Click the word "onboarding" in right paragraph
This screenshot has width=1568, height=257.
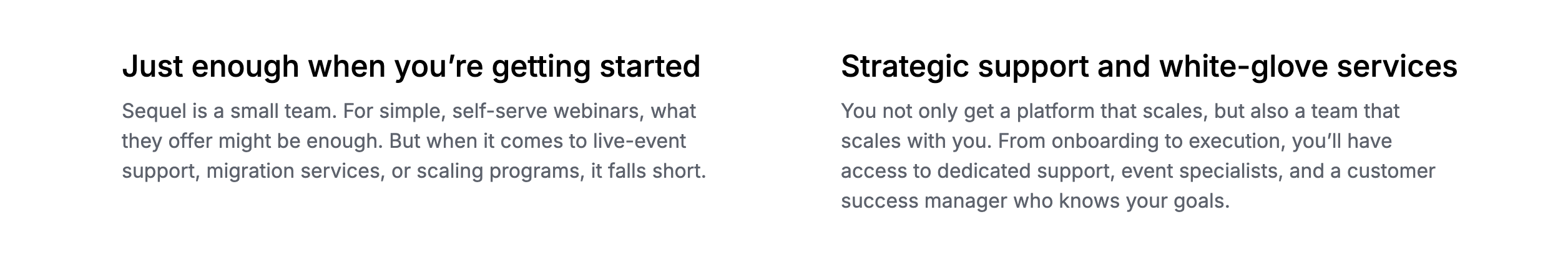point(1105,141)
